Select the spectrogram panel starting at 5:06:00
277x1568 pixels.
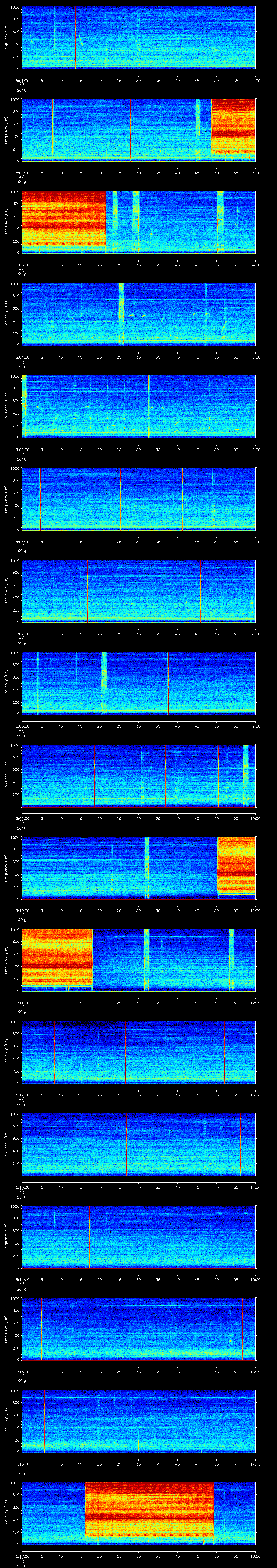[138, 499]
